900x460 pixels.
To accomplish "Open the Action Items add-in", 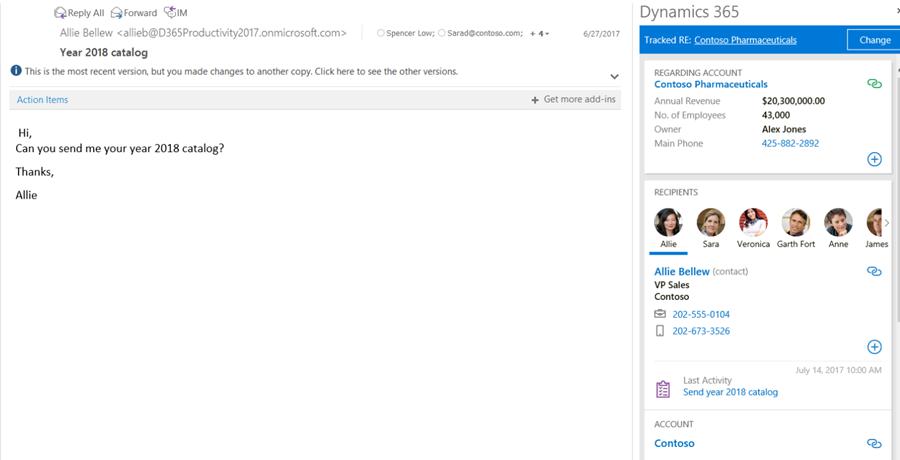I will tap(42, 100).
